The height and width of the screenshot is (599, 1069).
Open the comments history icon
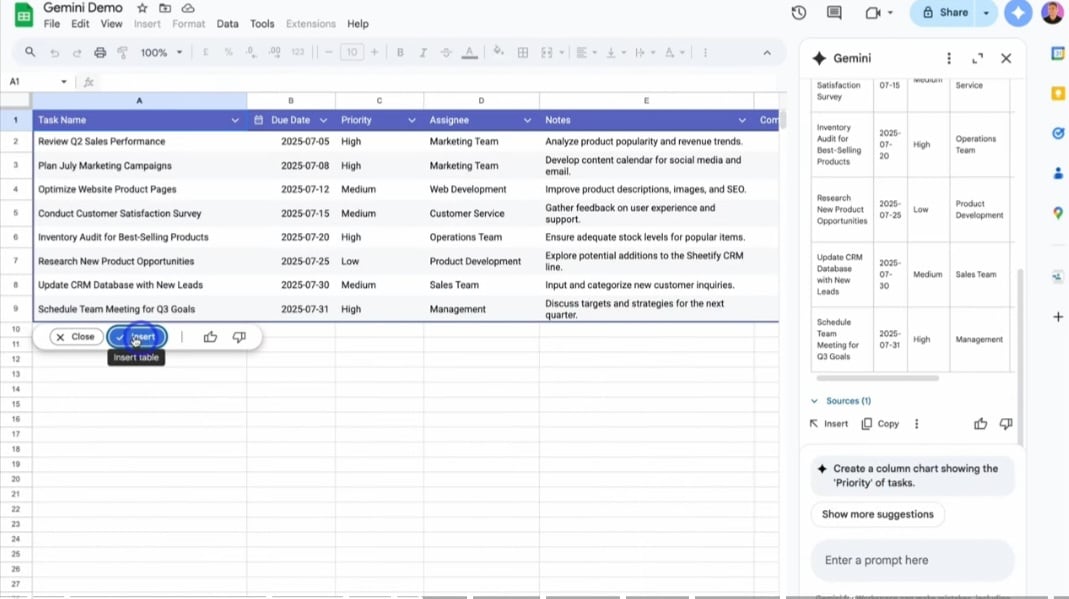834,13
